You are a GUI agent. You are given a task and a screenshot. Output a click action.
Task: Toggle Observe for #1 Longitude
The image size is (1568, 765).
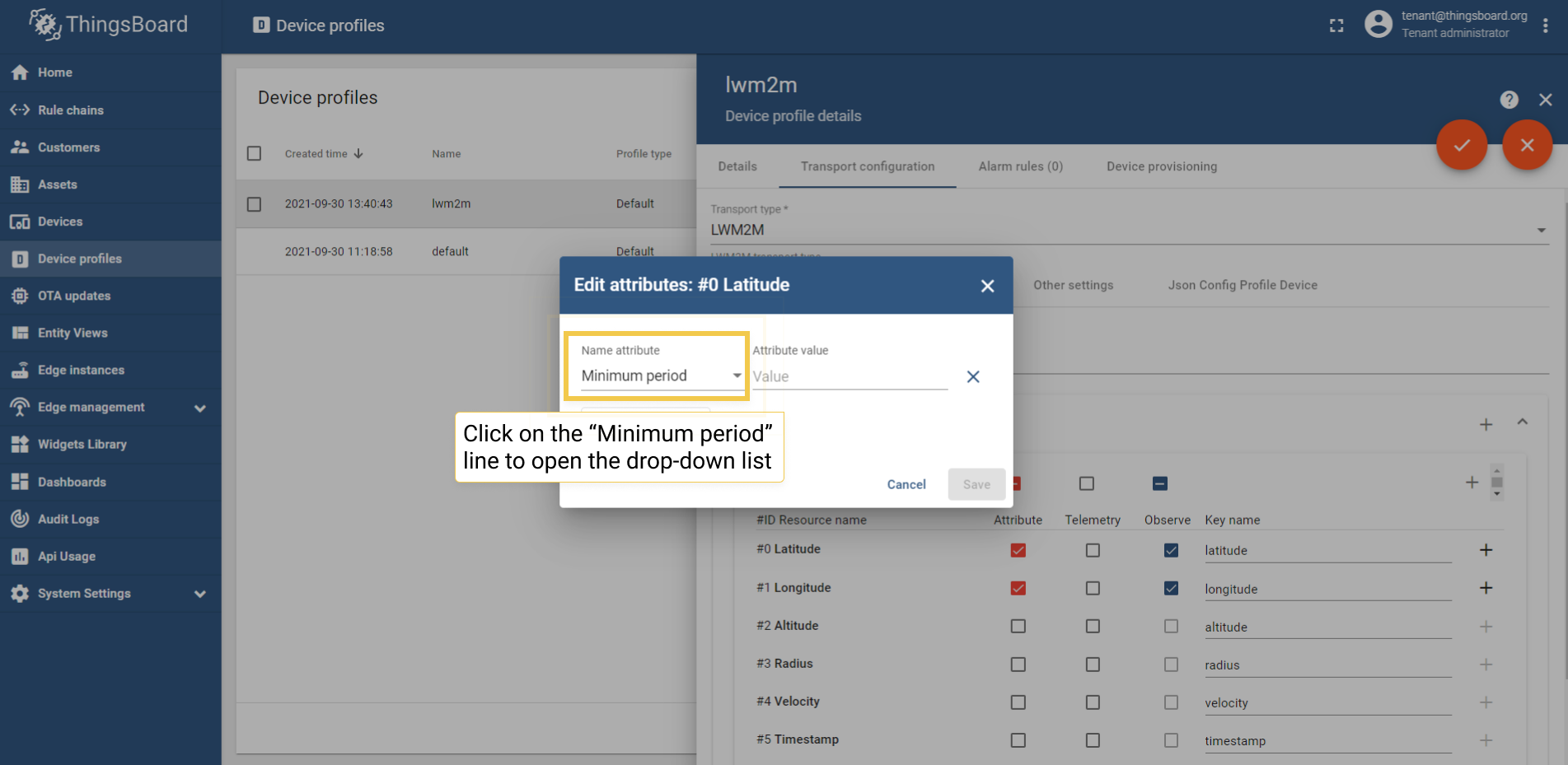click(x=1171, y=588)
